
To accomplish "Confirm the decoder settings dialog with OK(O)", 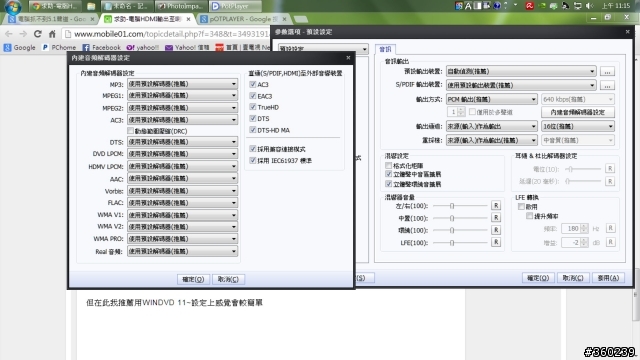I will 193,279.
